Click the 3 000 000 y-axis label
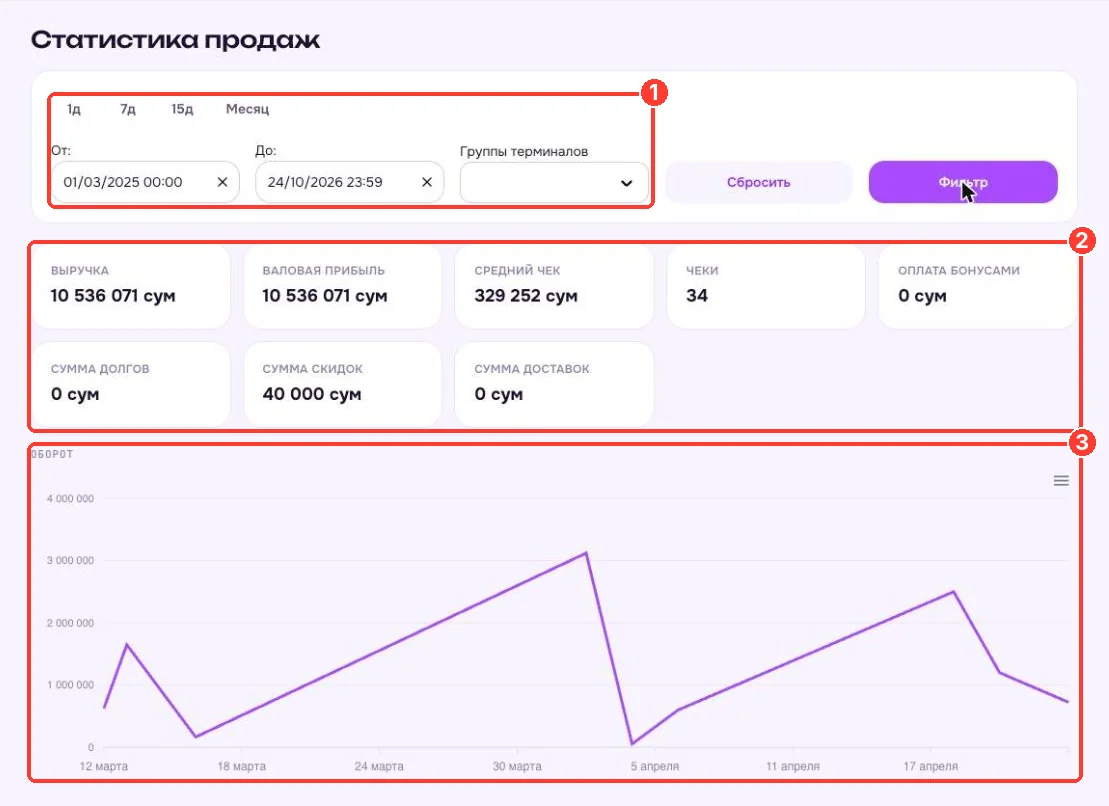1109x806 pixels. (70, 561)
